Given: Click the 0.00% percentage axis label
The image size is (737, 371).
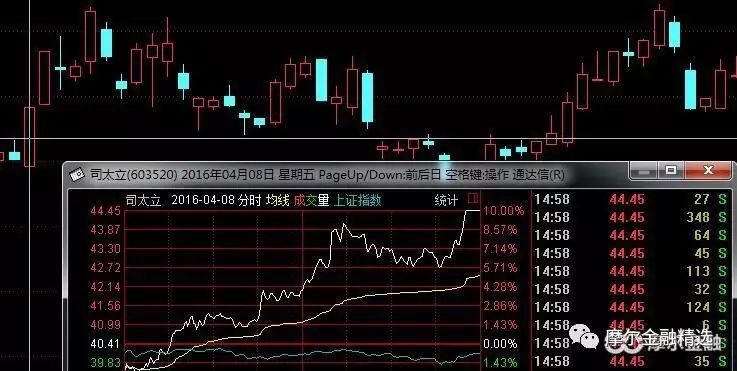Looking at the screenshot, I should [501, 344].
